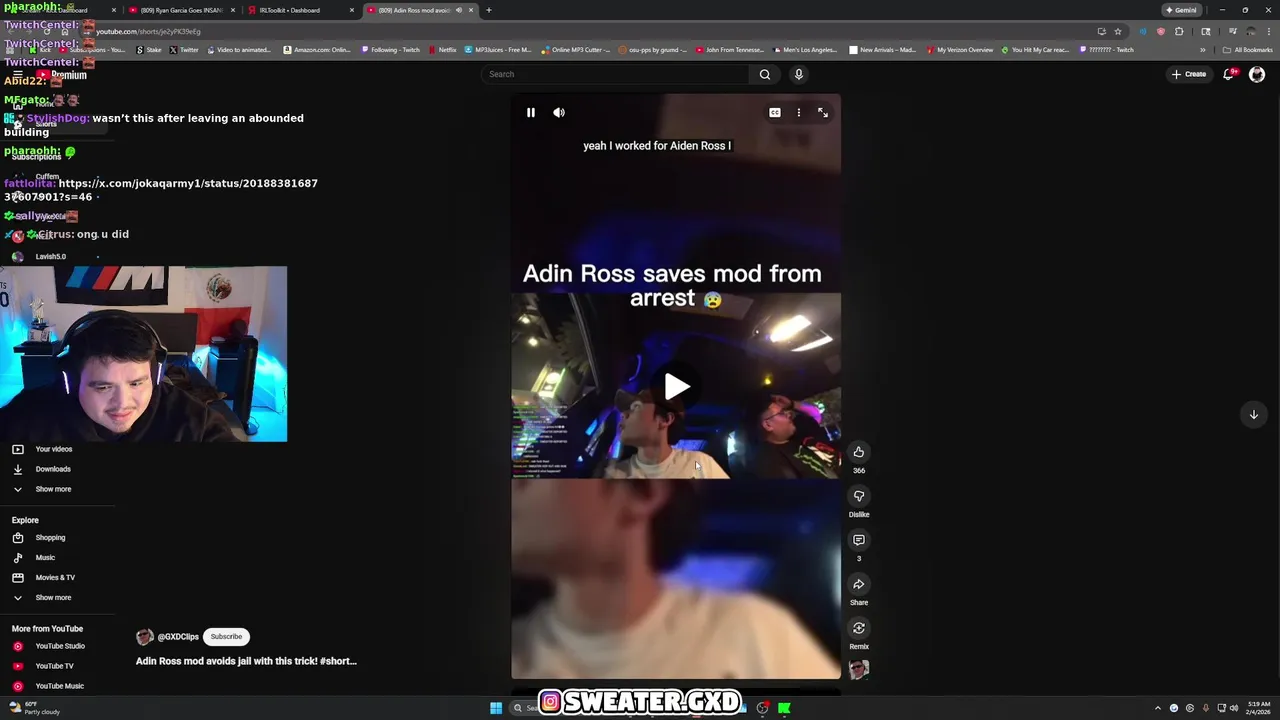Open Movies & TV in Explore
1280x720 pixels.
coord(55,578)
